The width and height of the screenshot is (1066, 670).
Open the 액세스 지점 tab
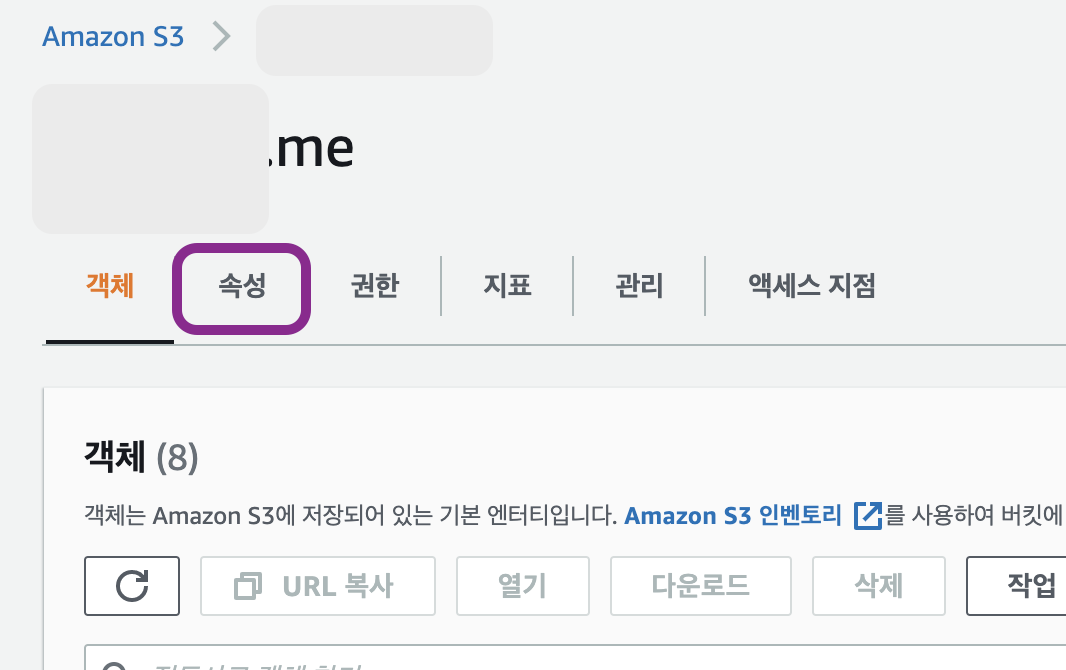812,285
